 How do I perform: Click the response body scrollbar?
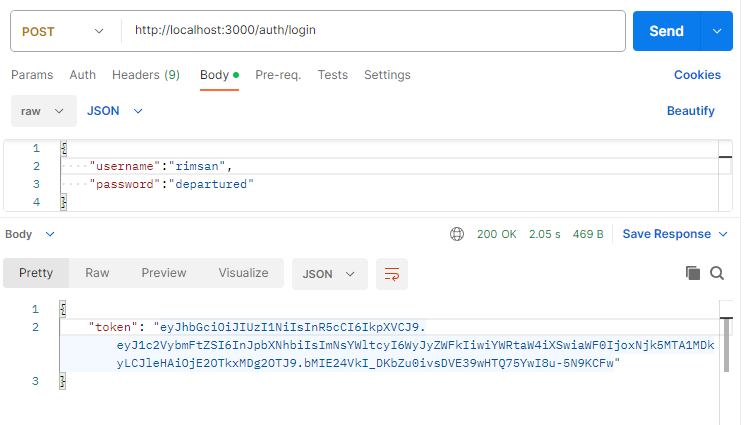point(727,345)
